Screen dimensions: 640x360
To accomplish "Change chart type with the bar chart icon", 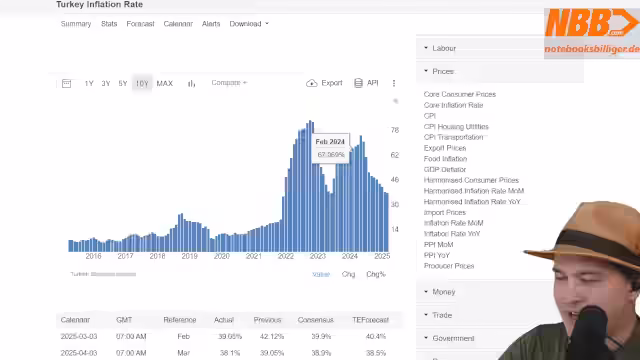I will pyautogui.click(x=191, y=83).
